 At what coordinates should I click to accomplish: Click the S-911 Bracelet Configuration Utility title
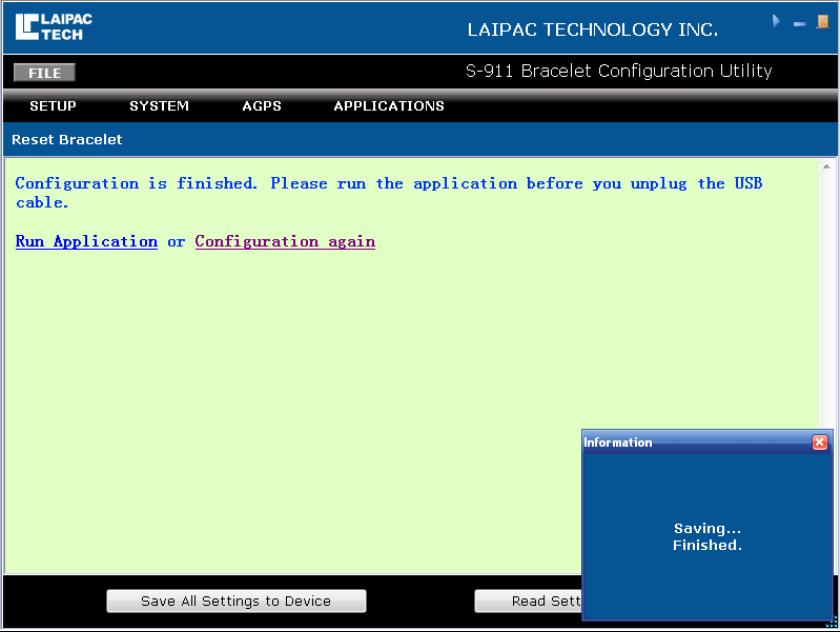click(619, 71)
